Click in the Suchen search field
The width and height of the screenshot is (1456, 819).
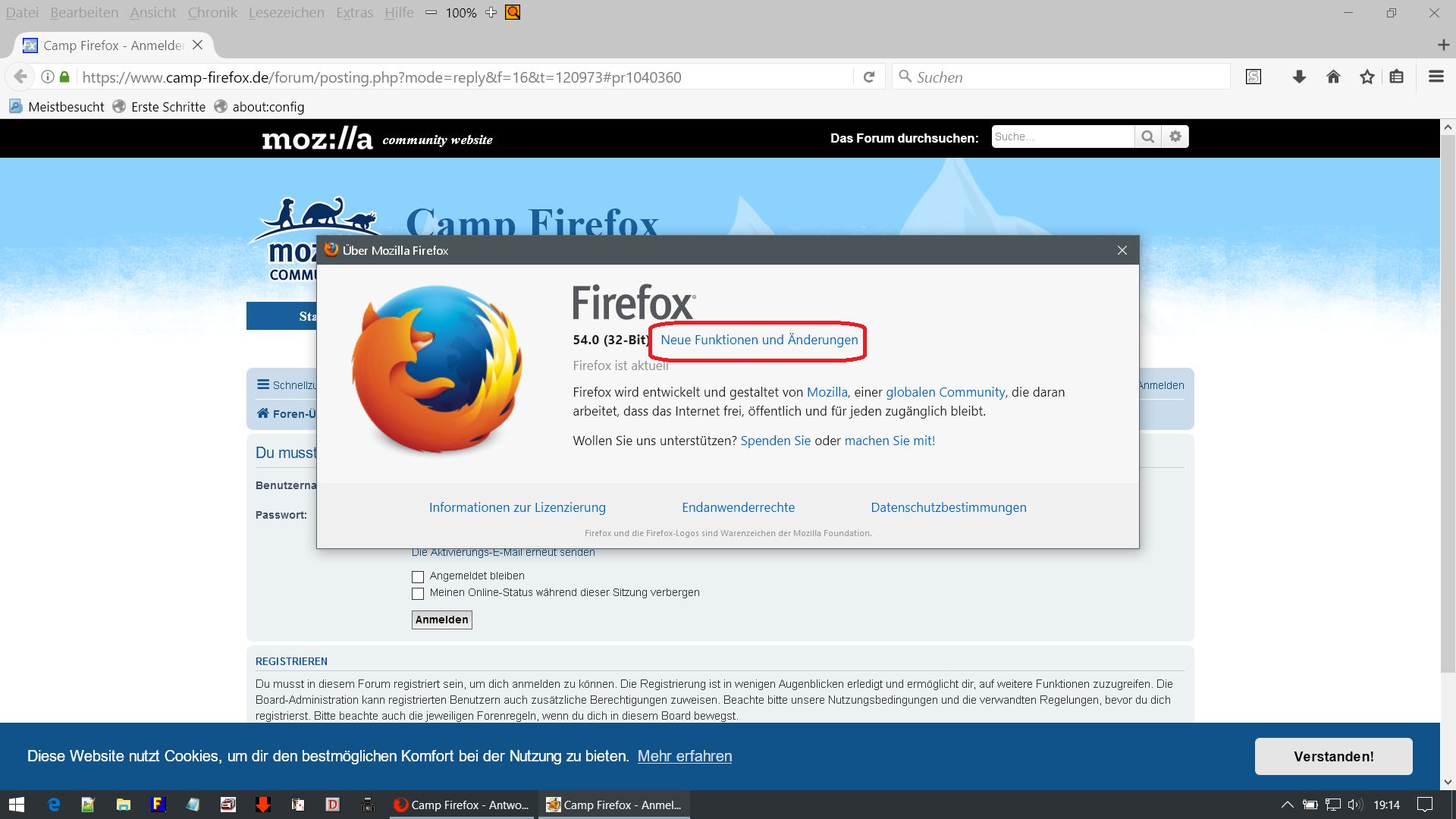tap(1062, 77)
